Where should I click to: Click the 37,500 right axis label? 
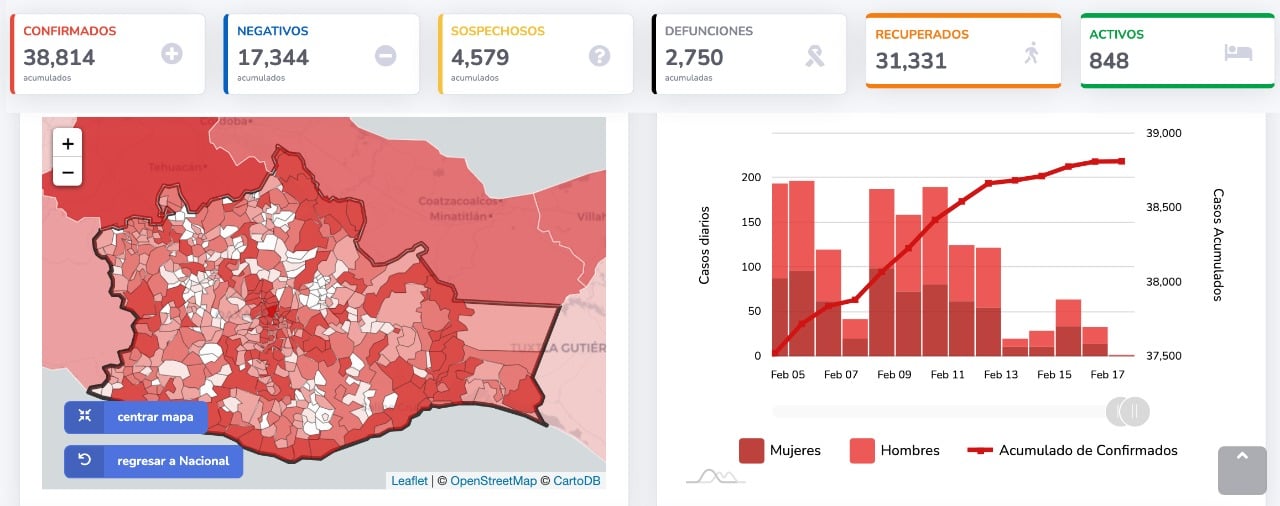click(1163, 356)
